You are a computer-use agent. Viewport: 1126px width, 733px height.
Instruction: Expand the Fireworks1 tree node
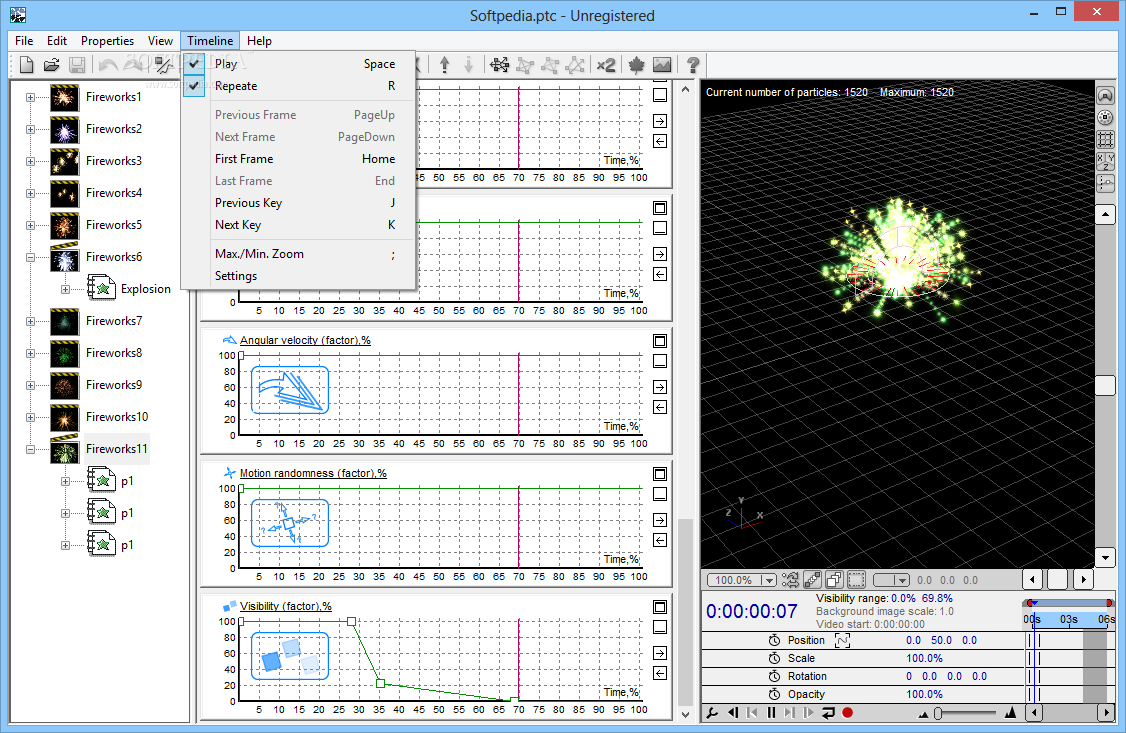click(30, 97)
